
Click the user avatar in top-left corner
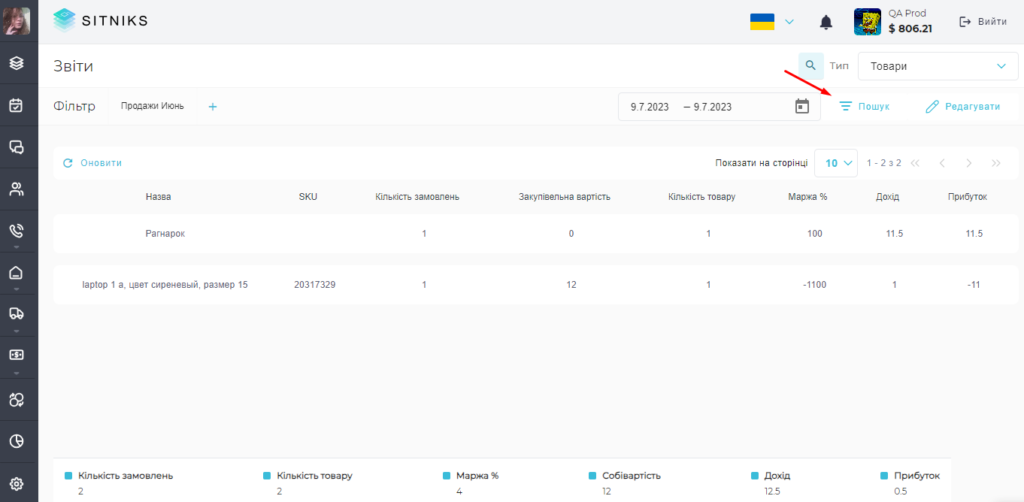click(x=16, y=21)
